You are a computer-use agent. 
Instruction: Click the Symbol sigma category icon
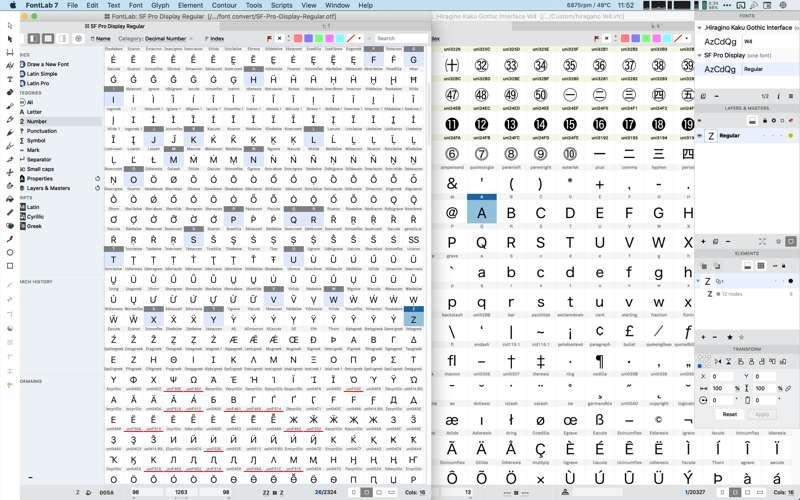coord(22,140)
